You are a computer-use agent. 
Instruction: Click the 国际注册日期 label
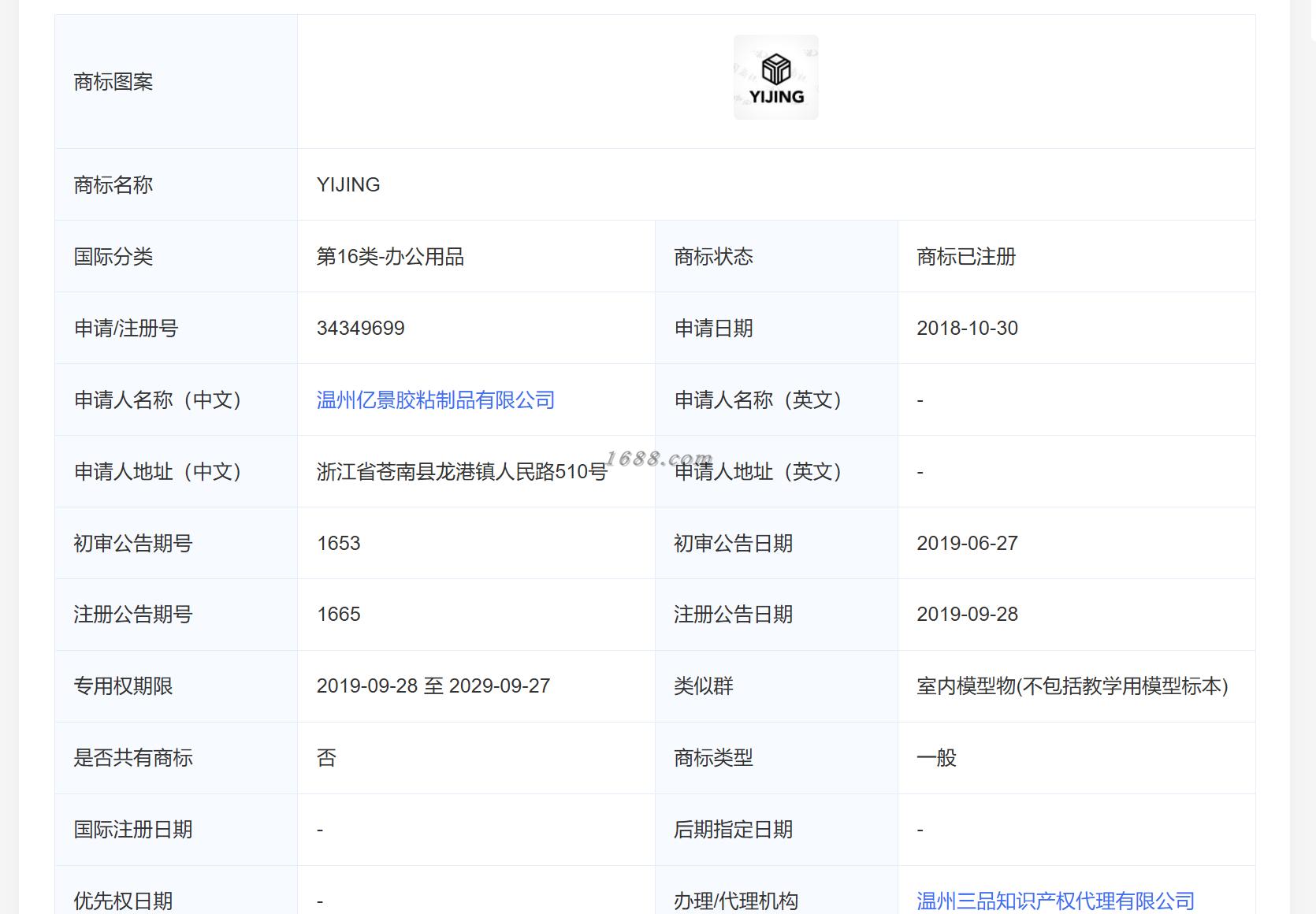pos(133,830)
